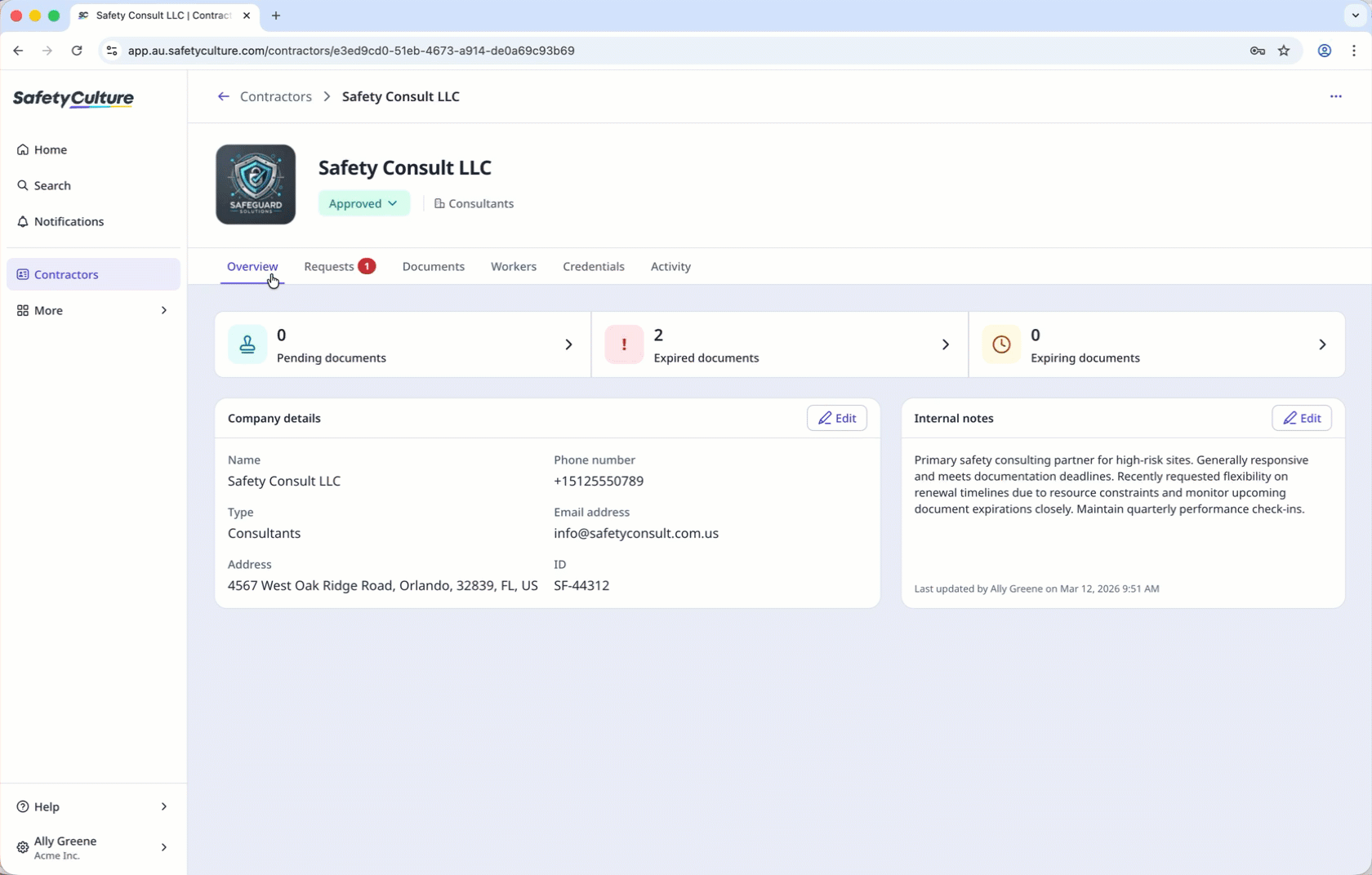Go to Contractors breadcrumb link
Image resolution: width=1372 pixels, height=875 pixels.
click(276, 96)
